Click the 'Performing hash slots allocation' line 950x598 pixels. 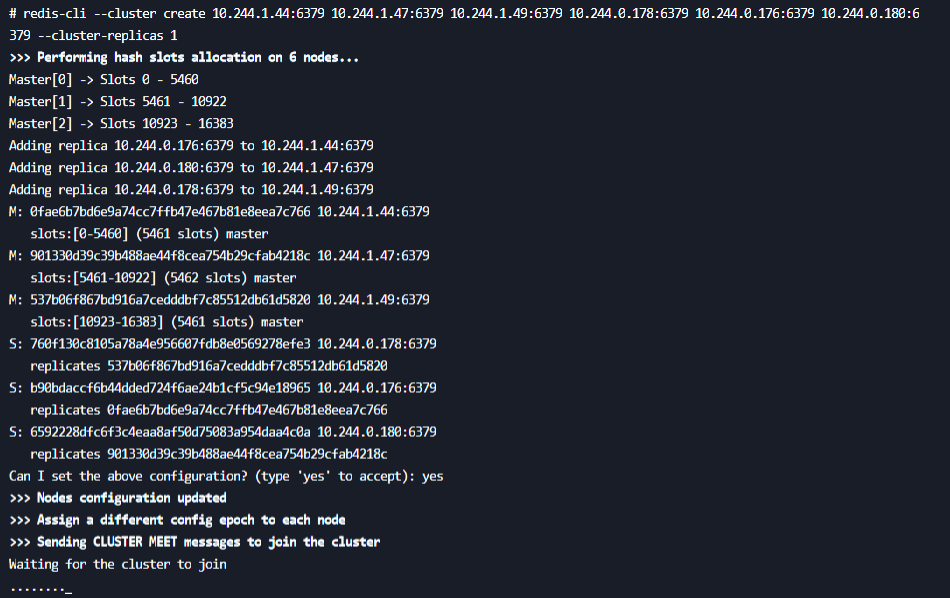point(184,58)
